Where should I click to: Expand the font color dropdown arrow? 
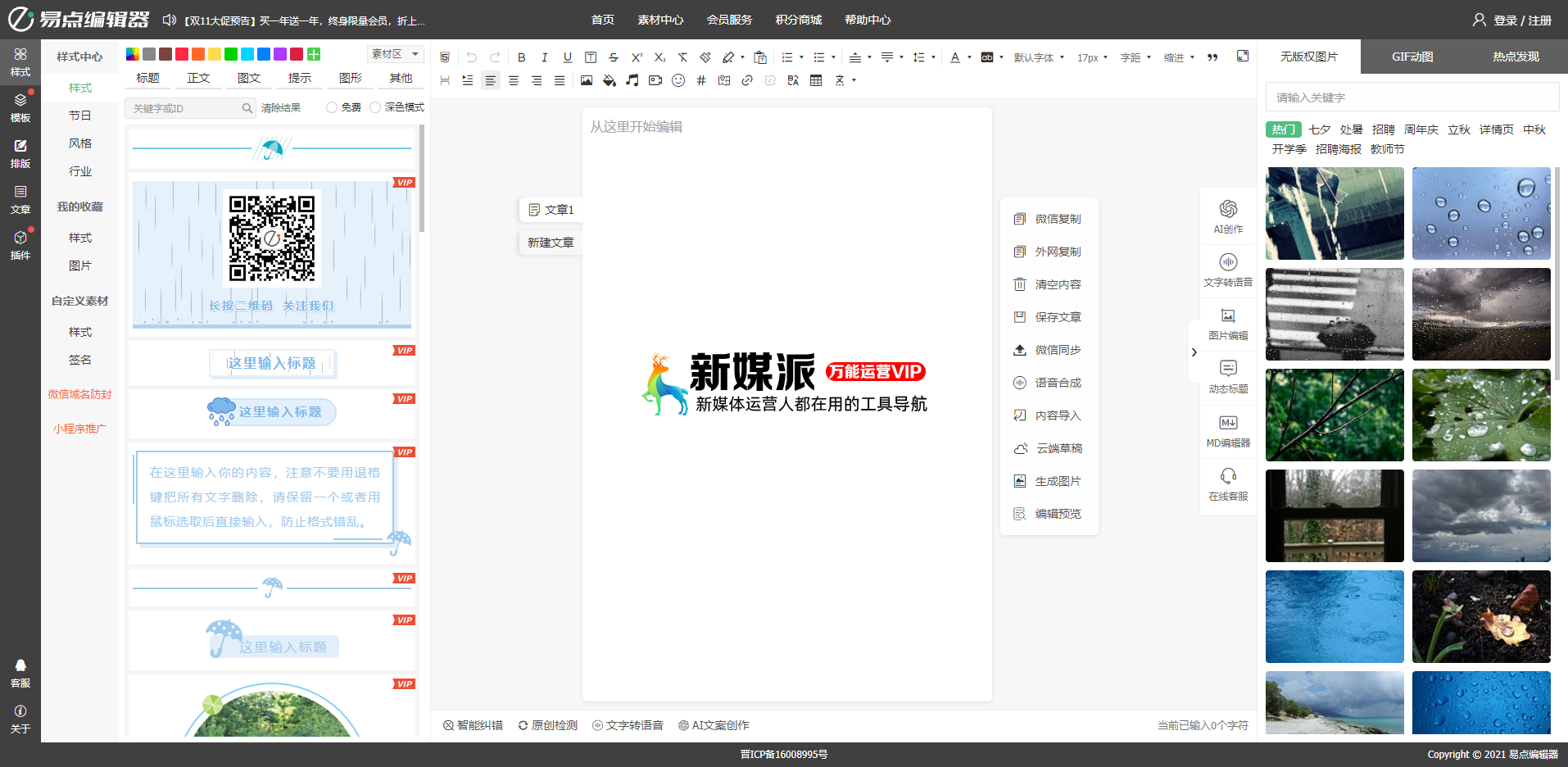[x=969, y=57]
